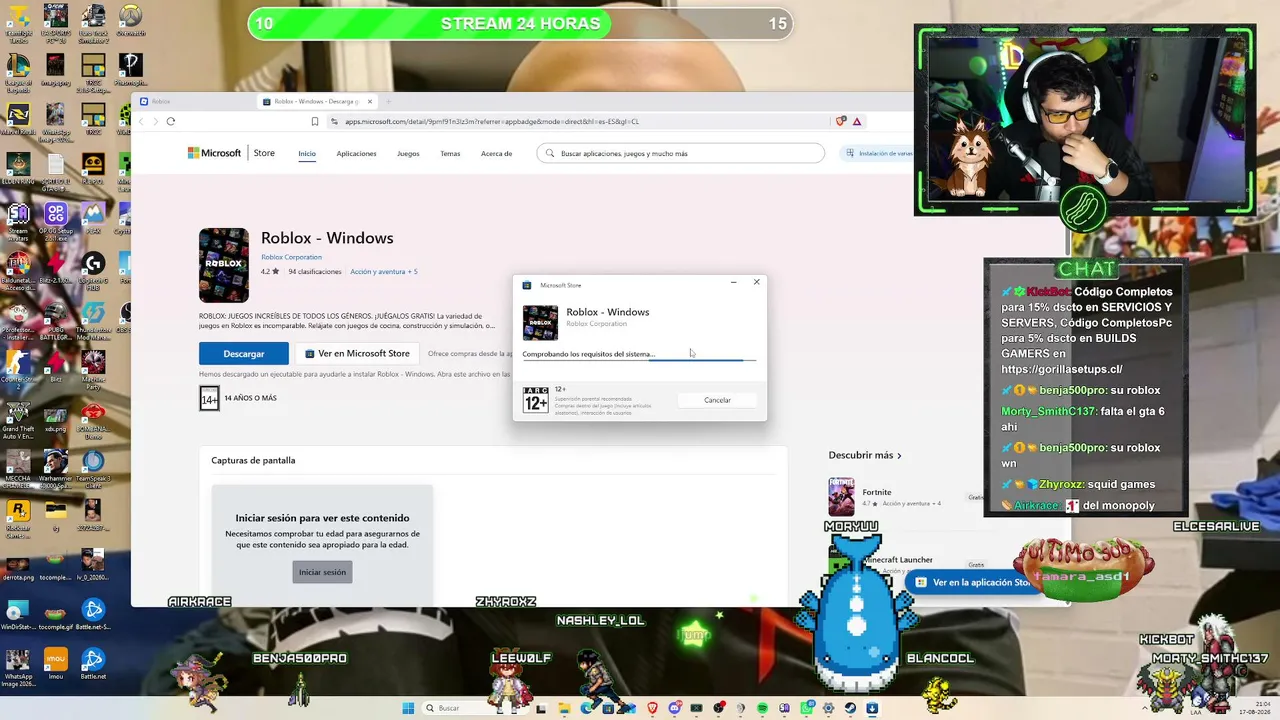Open Spotify from taskbar
1280x720 pixels.
(762, 708)
